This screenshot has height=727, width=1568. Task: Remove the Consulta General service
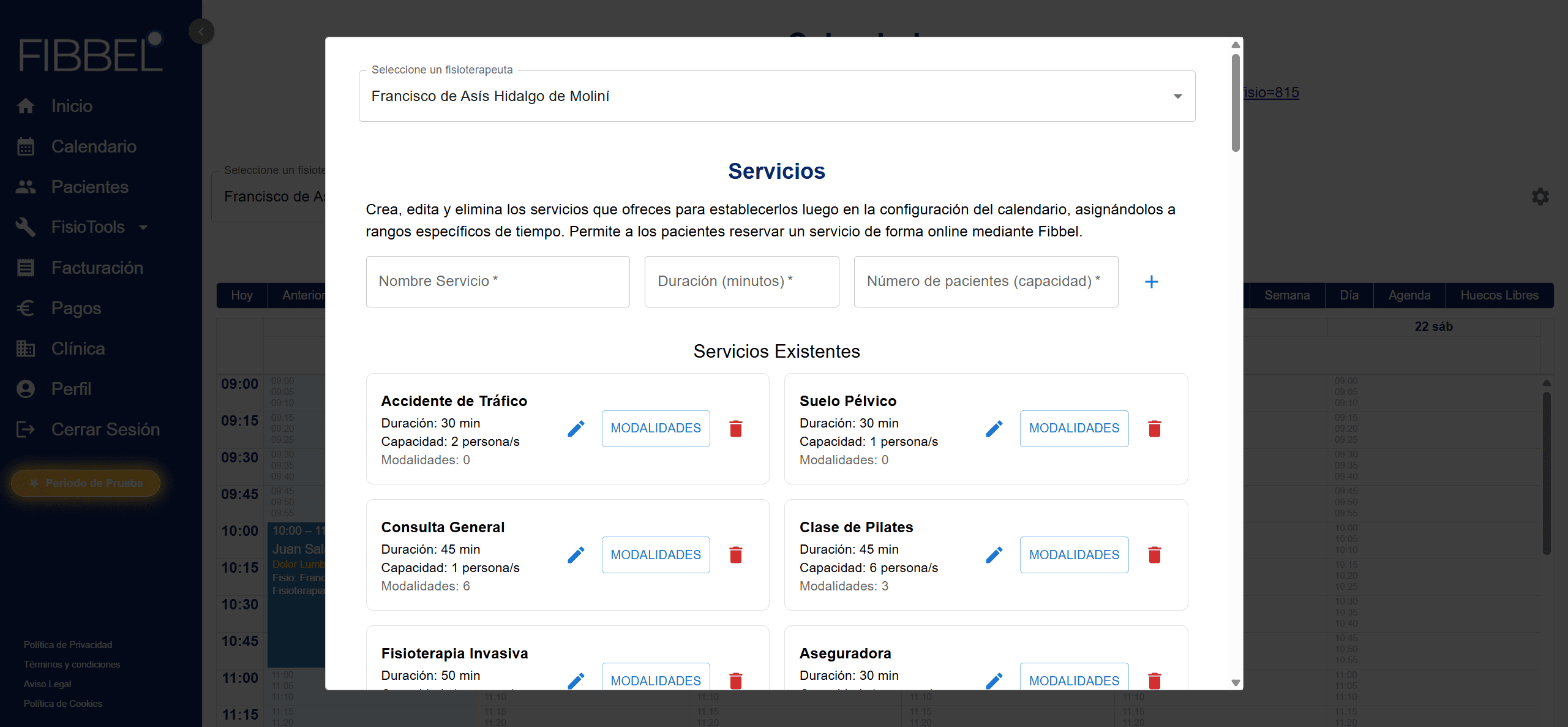pos(736,555)
